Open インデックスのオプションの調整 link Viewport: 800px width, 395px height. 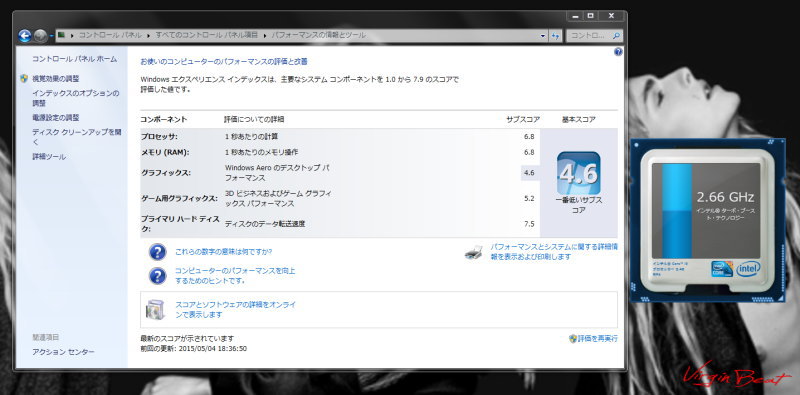[x=76, y=98]
